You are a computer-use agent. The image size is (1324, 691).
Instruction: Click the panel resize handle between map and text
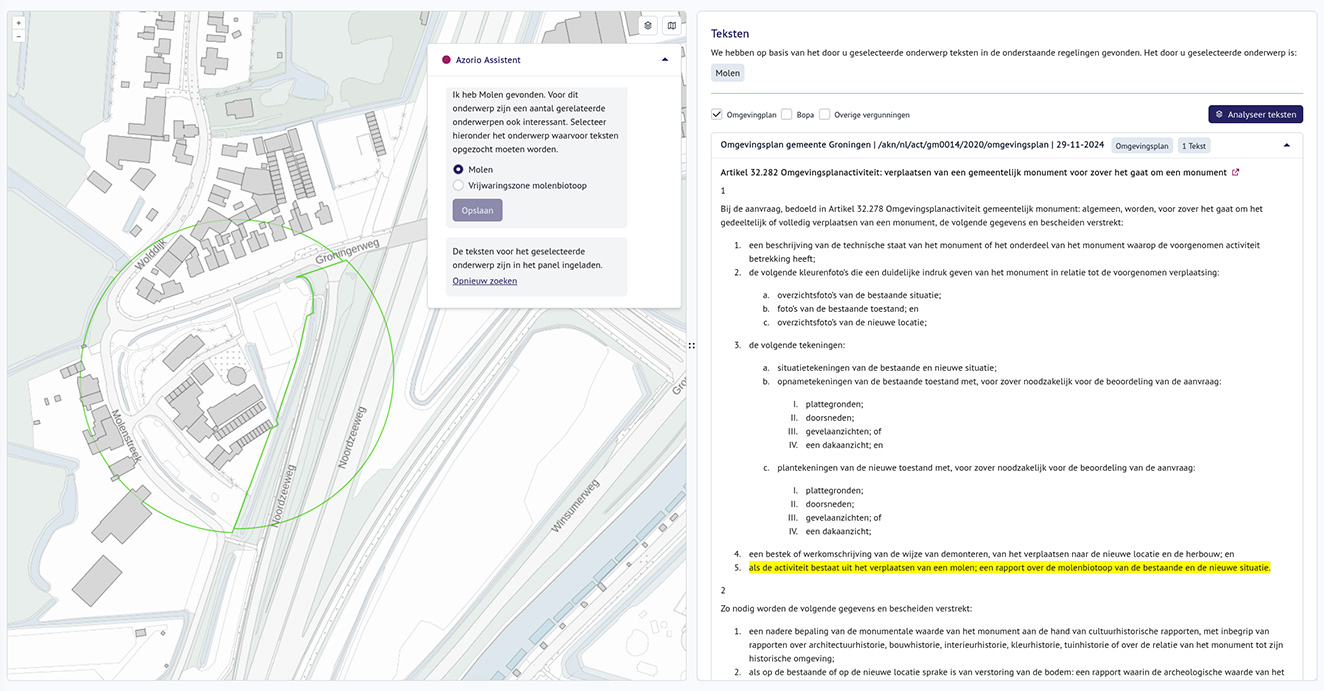coord(691,345)
